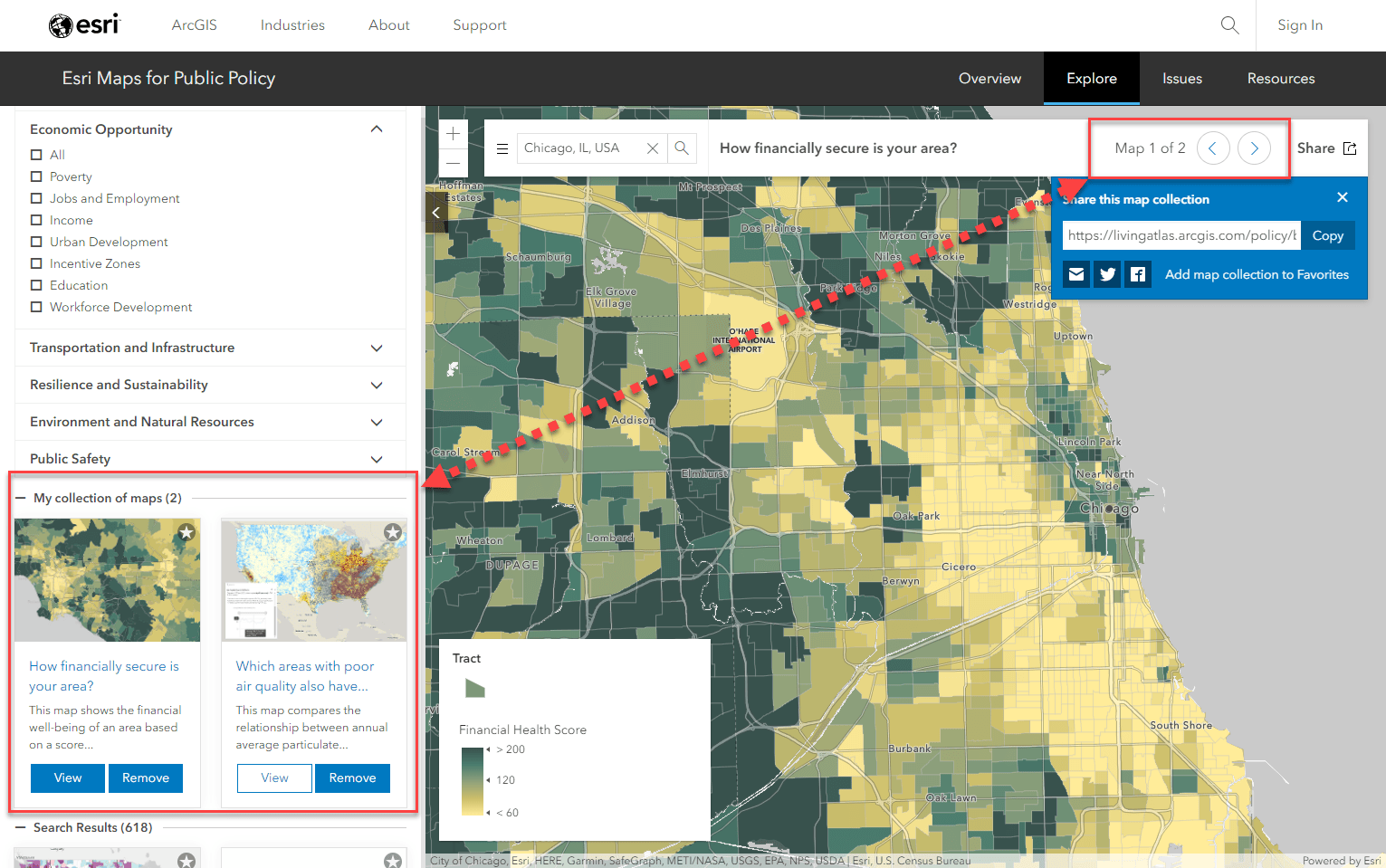This screenshot has height=868, width=1386.
Task: Share map collection on Facebook
Action: pos(1139,274)
